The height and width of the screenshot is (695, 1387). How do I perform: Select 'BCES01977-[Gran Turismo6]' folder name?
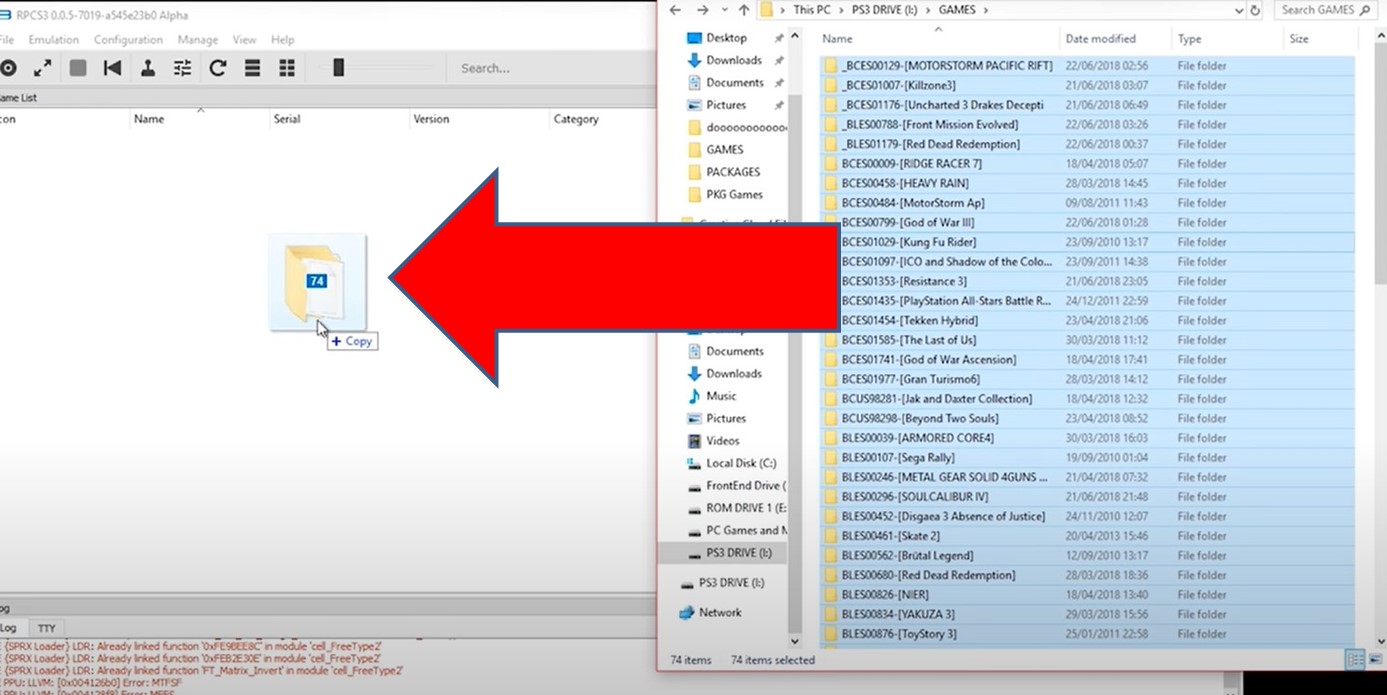coord(911,380)
